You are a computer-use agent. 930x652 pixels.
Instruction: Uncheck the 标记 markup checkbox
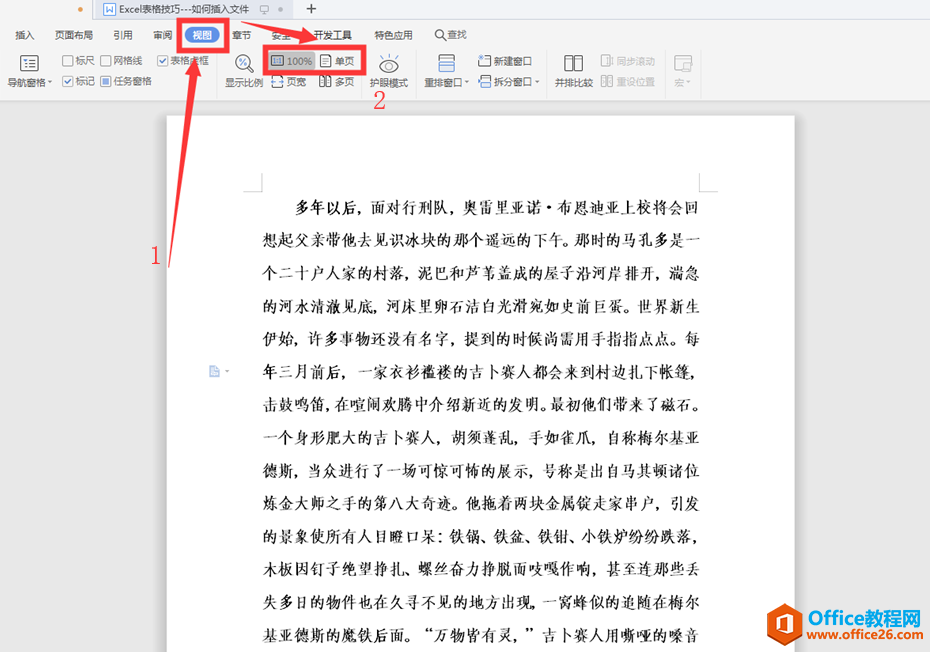click(68, 81)
